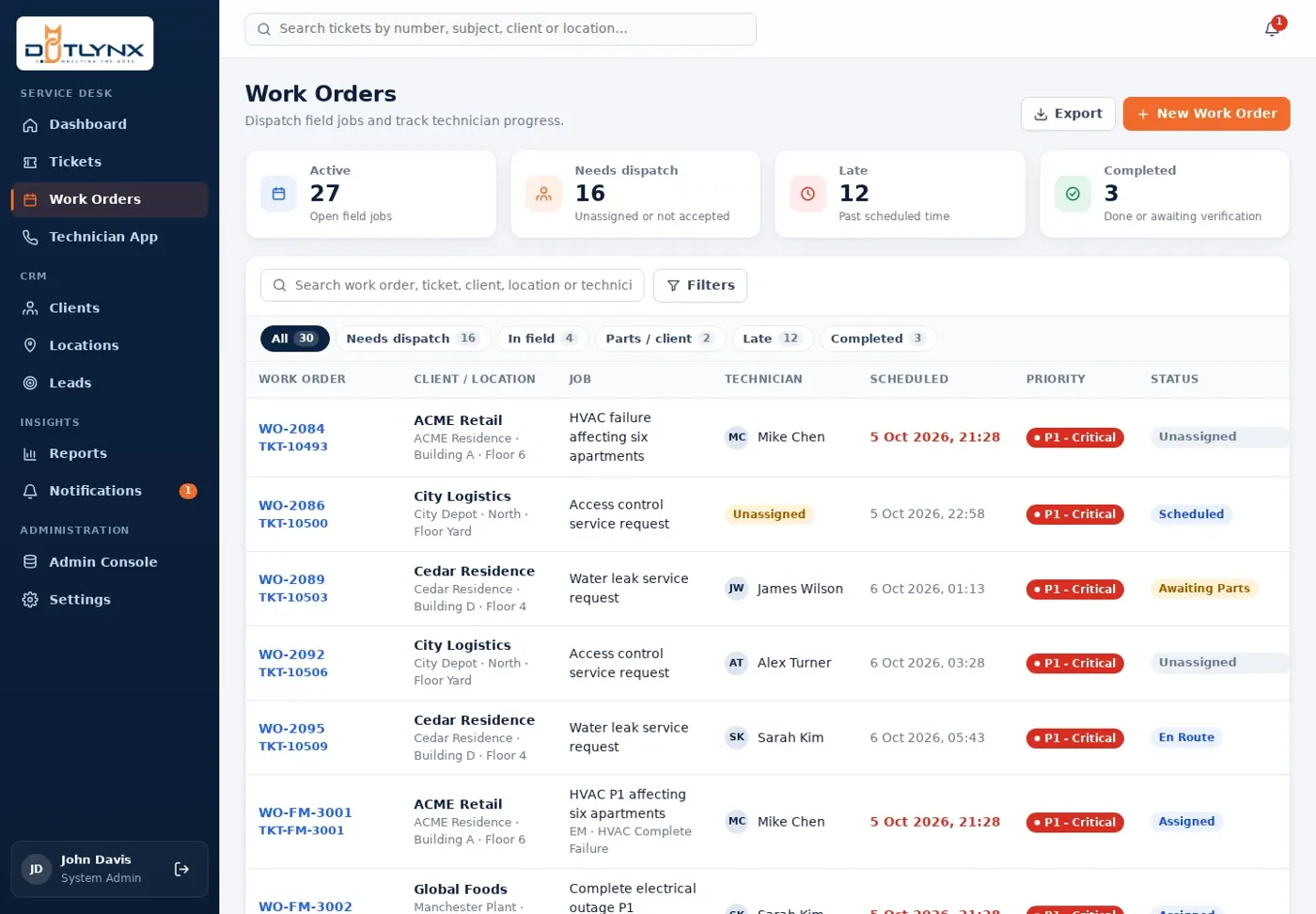The height and width of the screenshot is (914, 1316).
Task: Open the Filters dropdown
Action: 700,286
